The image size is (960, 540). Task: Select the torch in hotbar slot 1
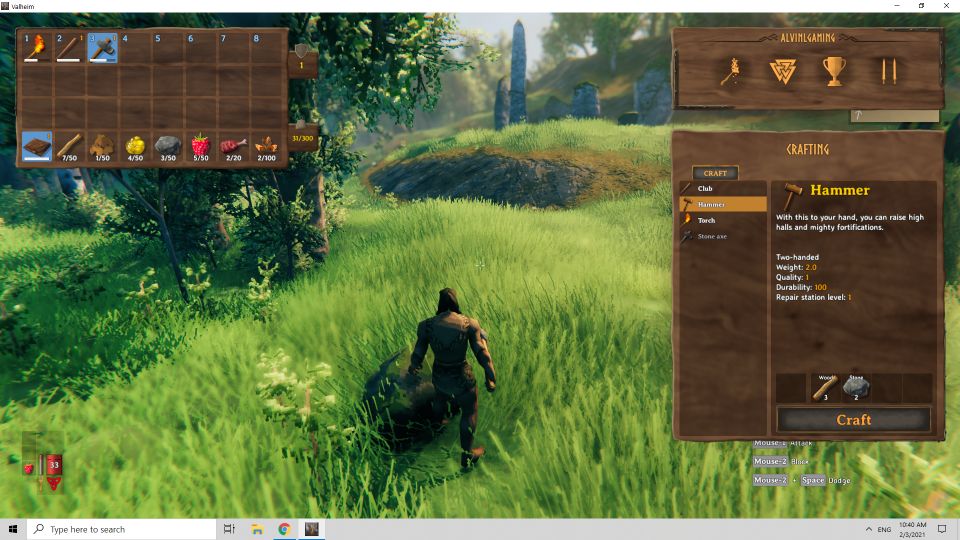click(37, 48)
